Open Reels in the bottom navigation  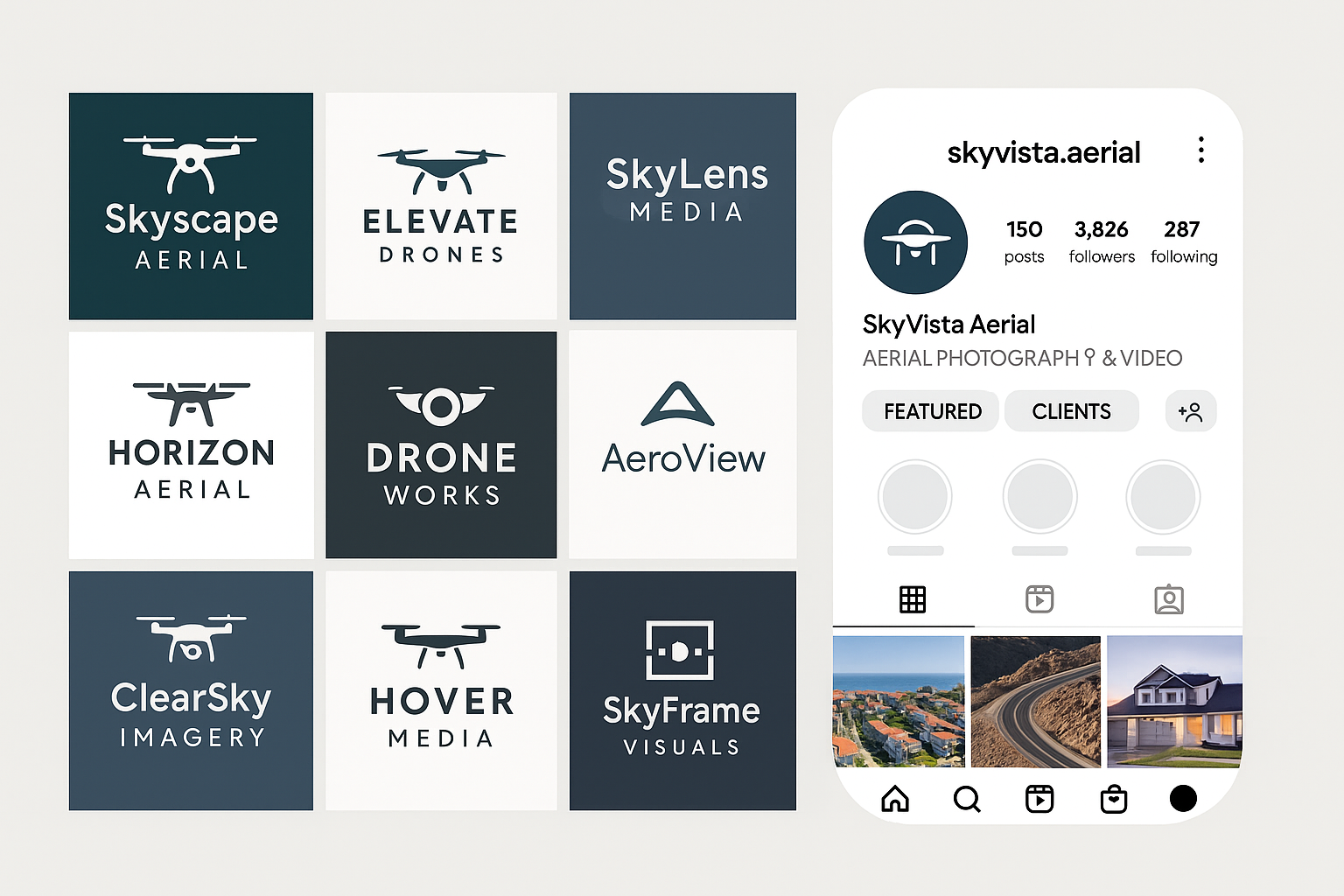(1039, 798)
